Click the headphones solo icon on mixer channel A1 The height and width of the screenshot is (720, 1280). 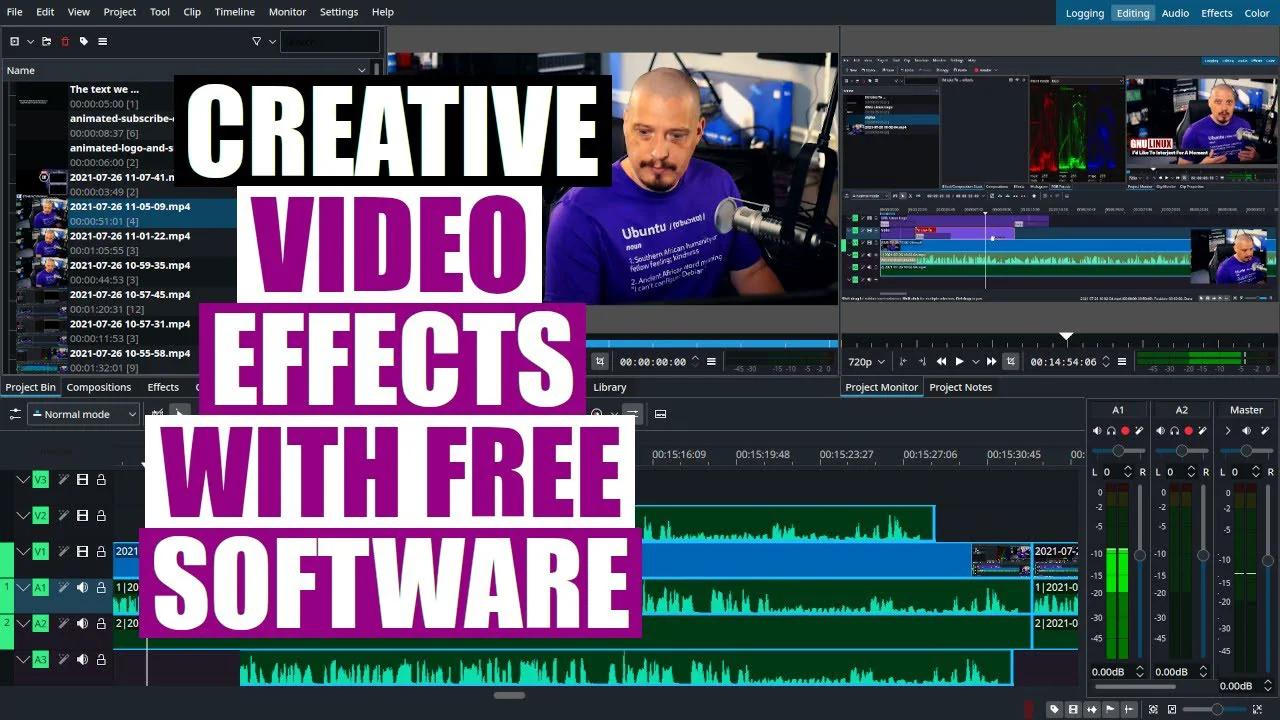click(1111, 431)
